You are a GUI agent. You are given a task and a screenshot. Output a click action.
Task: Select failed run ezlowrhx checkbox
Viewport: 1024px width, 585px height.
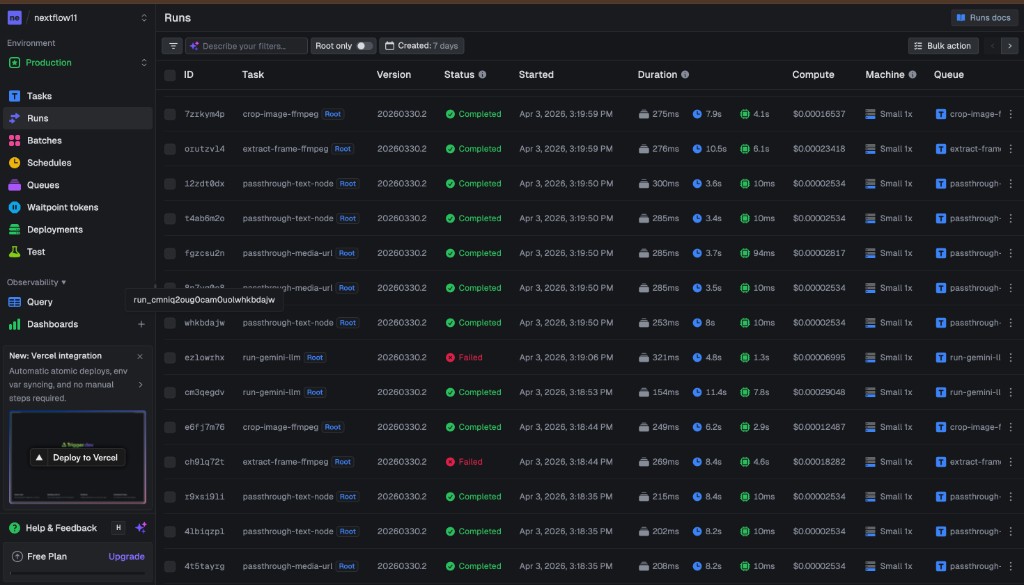click(170, 358)
